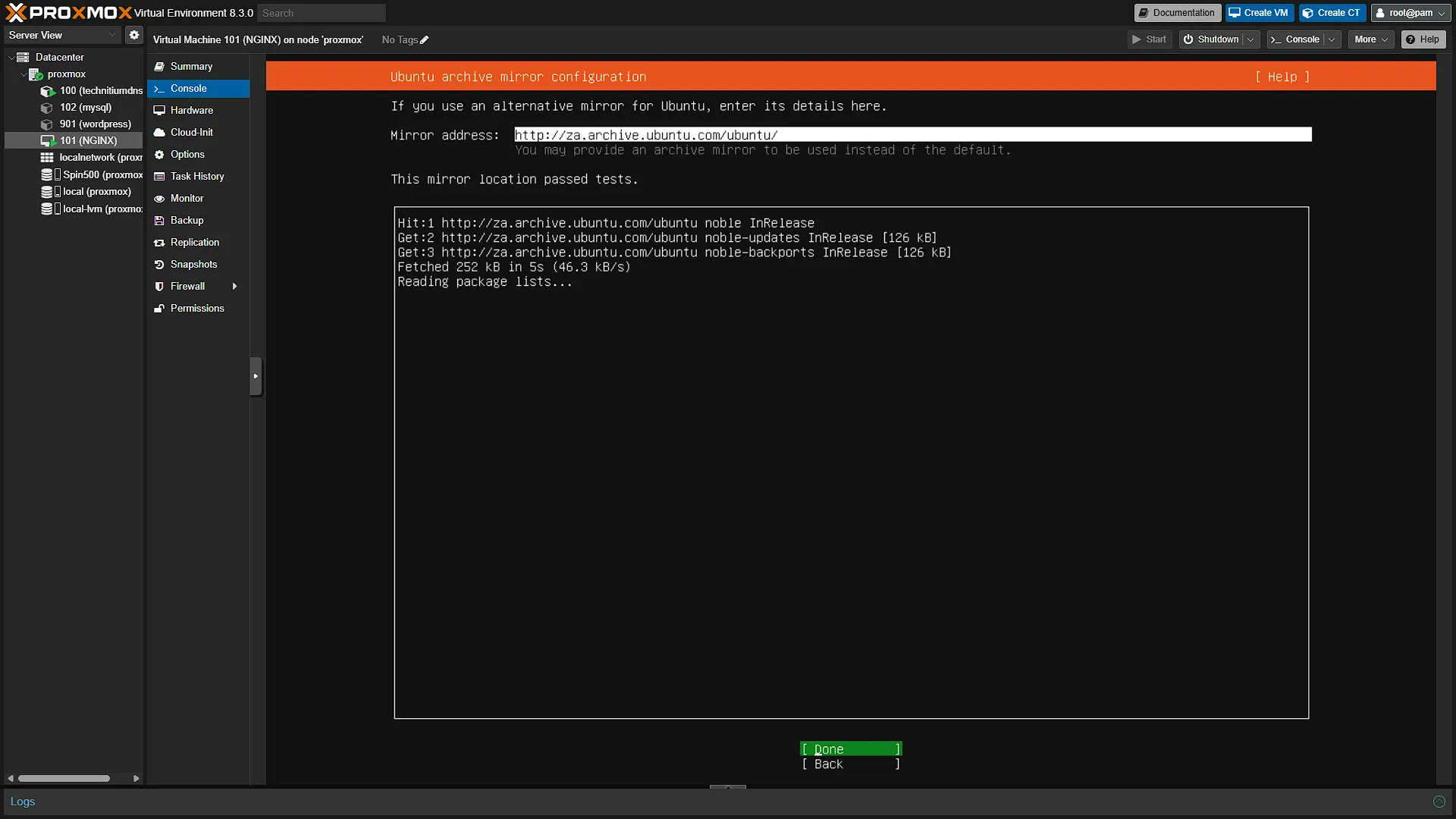Click Create VM button
1456x819 pixels.
pyautogui.click(x=1259, y=13)
